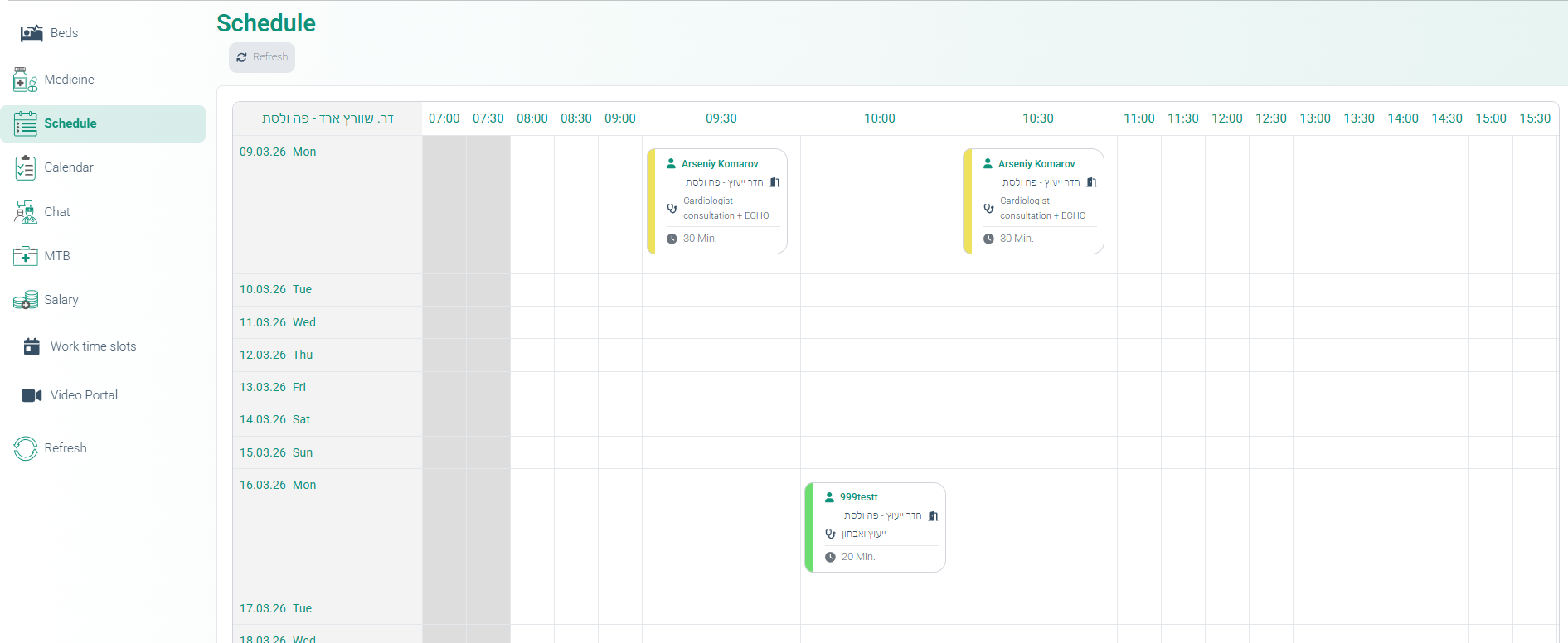Screen dimensions: 1568x643
Task: Open the 10:30 Arseniy Komarov appointment card
Action: pyautogui.click(x=1035, y=201)
